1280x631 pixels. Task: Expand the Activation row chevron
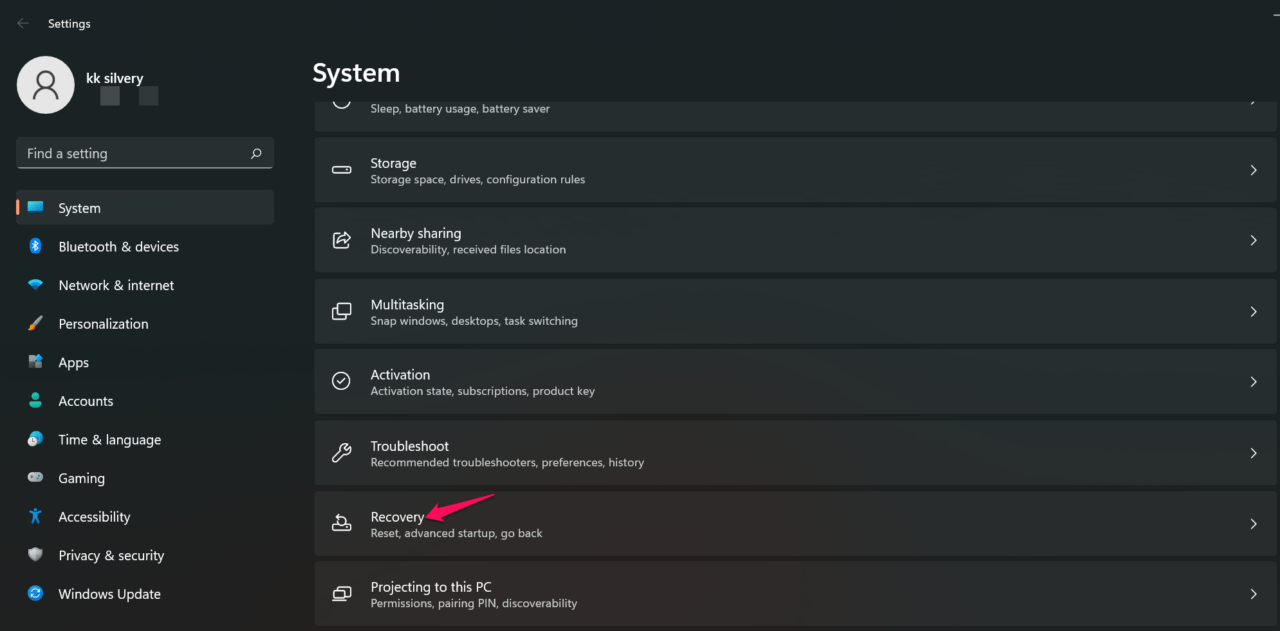1253,381
